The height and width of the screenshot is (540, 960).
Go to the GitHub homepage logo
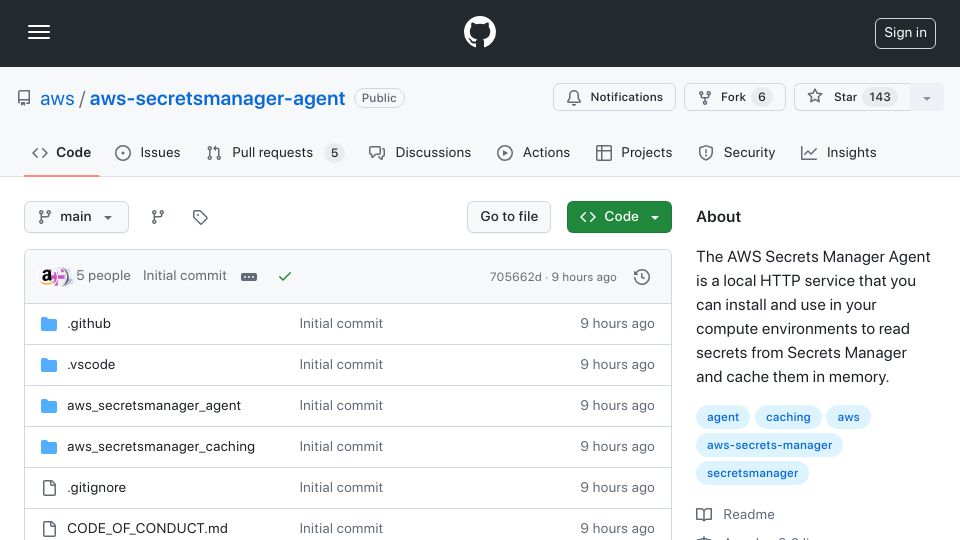point(479,32)
